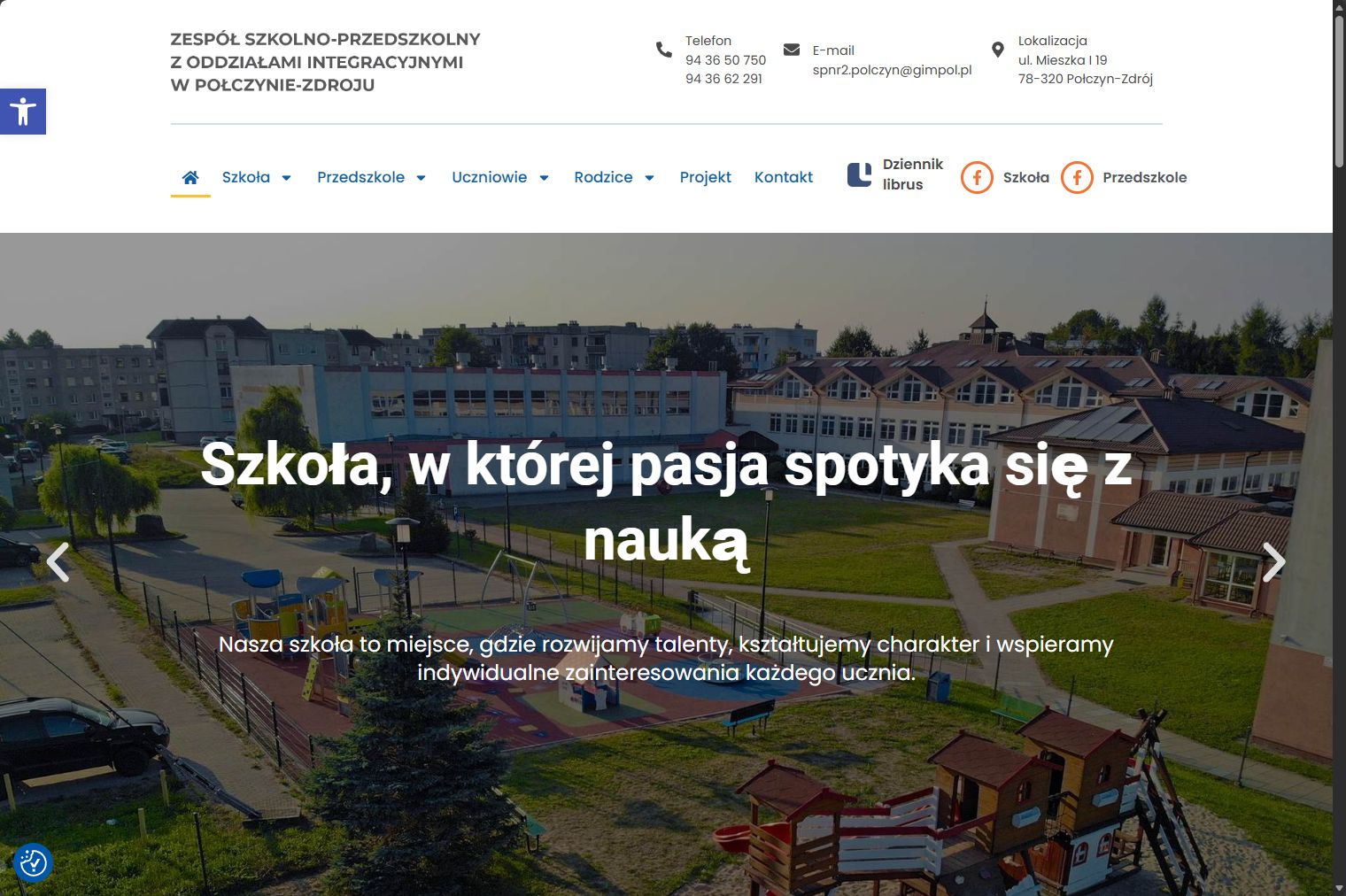
Task: Click the phone handset icon
Action: point(664,50)
